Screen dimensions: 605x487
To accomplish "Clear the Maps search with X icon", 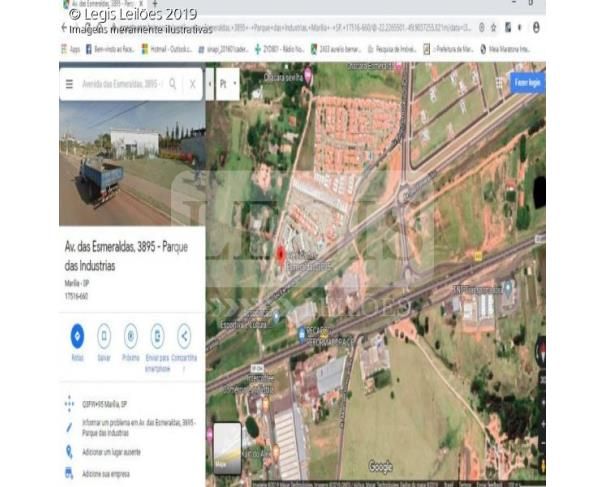I will click(193, 84).
